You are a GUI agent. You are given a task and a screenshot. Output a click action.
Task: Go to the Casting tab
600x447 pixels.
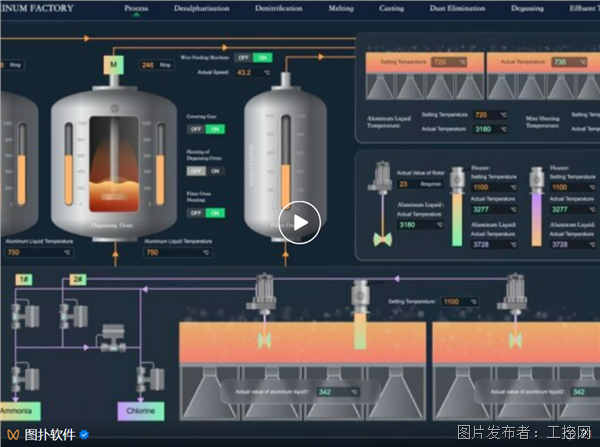coord(391,8)
